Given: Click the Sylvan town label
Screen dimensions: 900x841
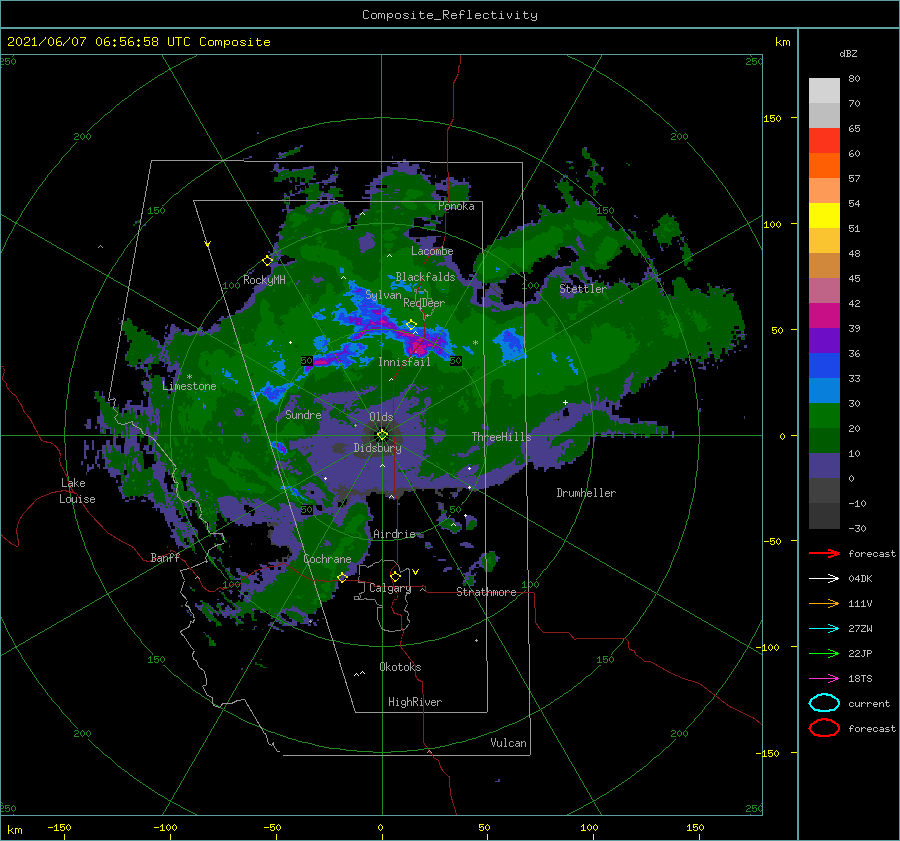Looking at the screenshot, I should [x=383, y=295].
